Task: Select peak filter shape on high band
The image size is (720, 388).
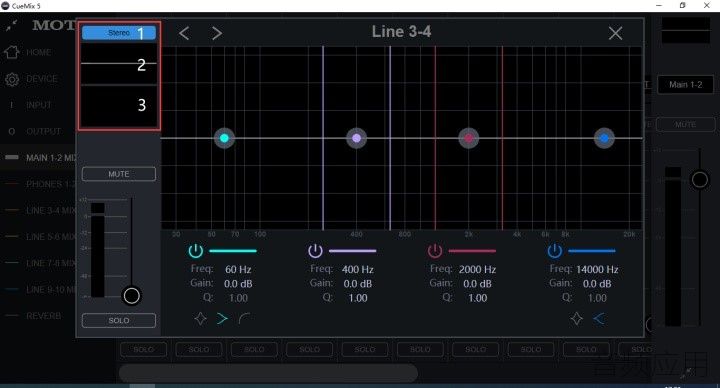Action: click(x=577, y=318)
